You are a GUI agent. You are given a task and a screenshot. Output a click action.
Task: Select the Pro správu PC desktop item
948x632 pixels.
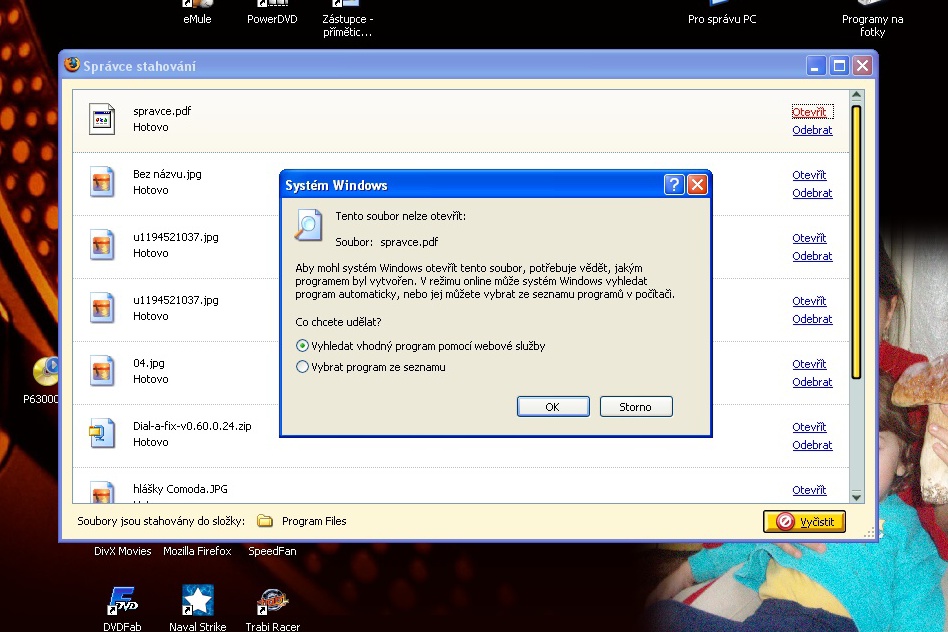point(722,19)
